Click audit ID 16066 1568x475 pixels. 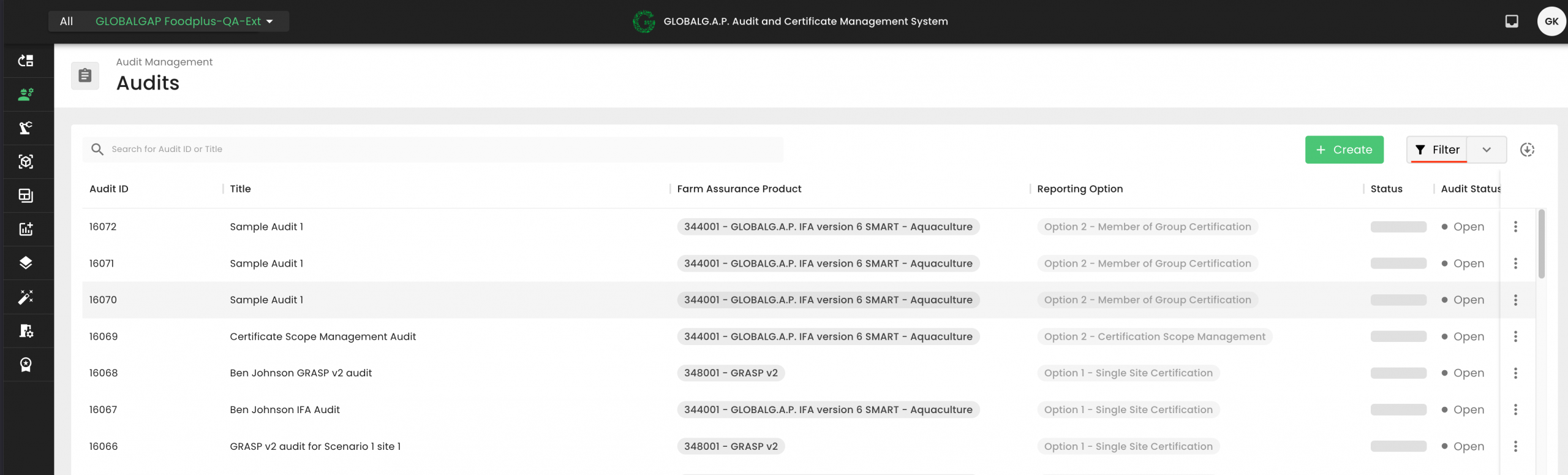[x=104, y=446]
